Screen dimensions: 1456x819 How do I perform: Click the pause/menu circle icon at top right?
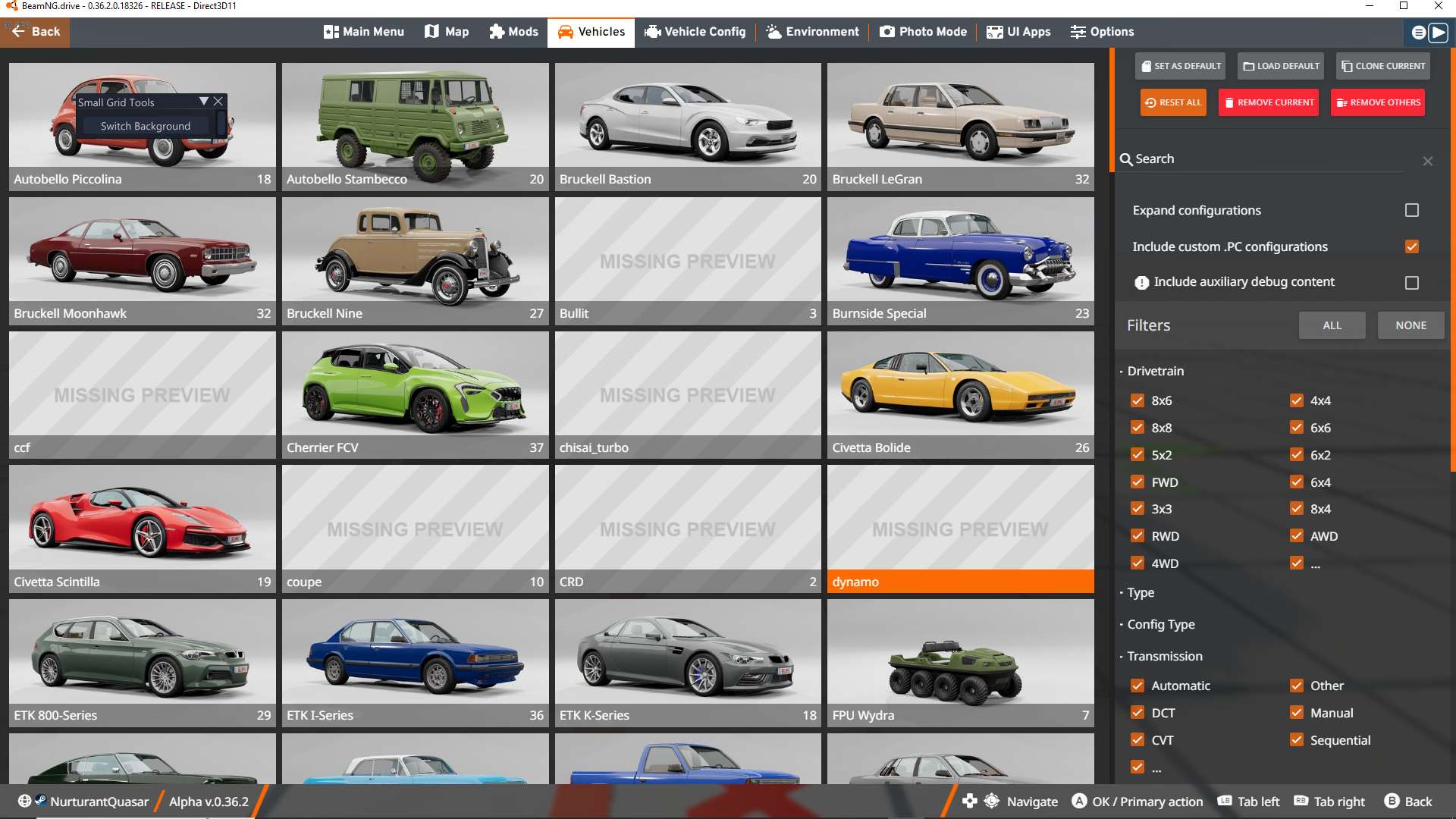1418,33
